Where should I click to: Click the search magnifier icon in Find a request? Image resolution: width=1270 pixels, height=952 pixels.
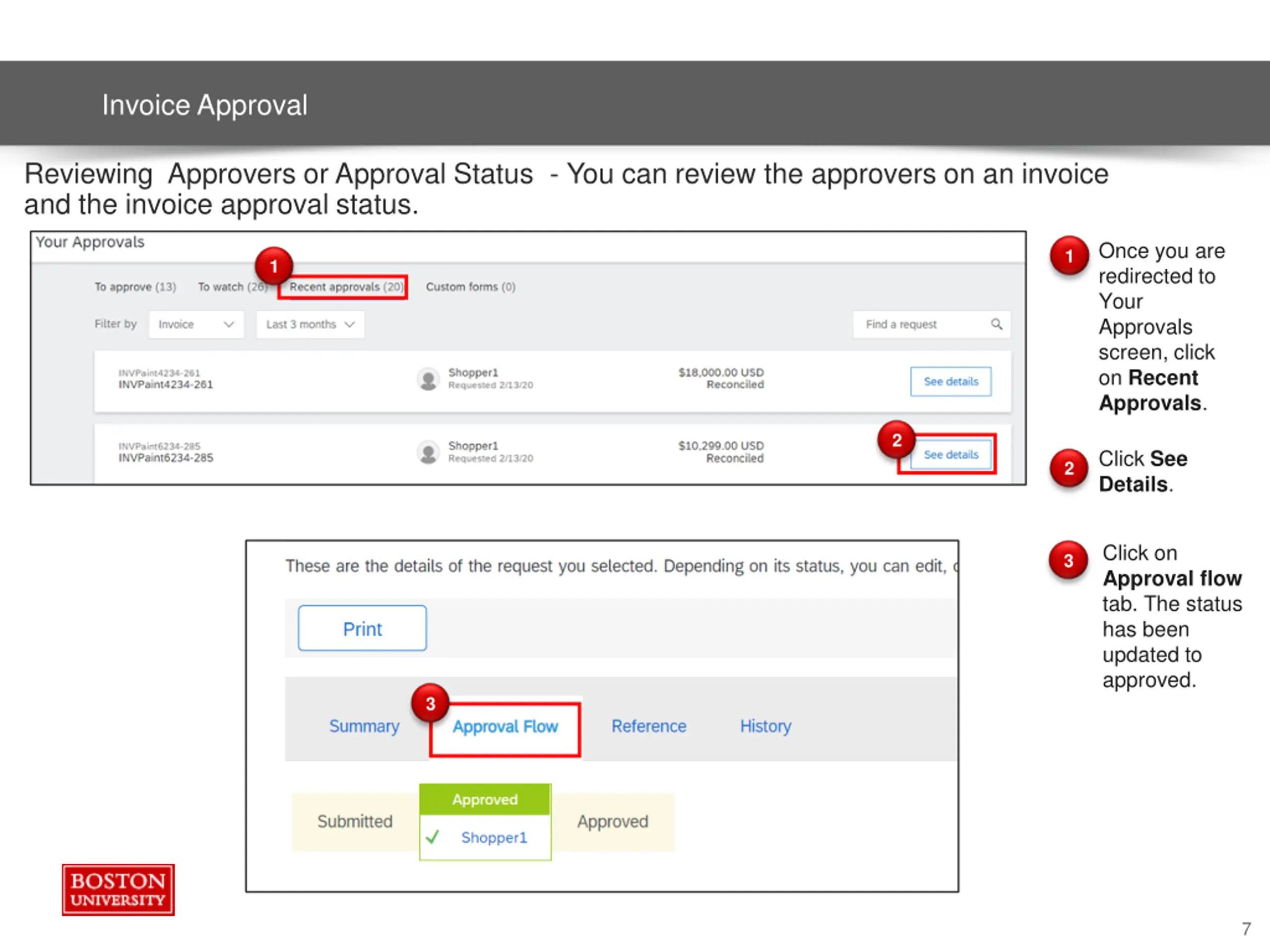[997, 324]
